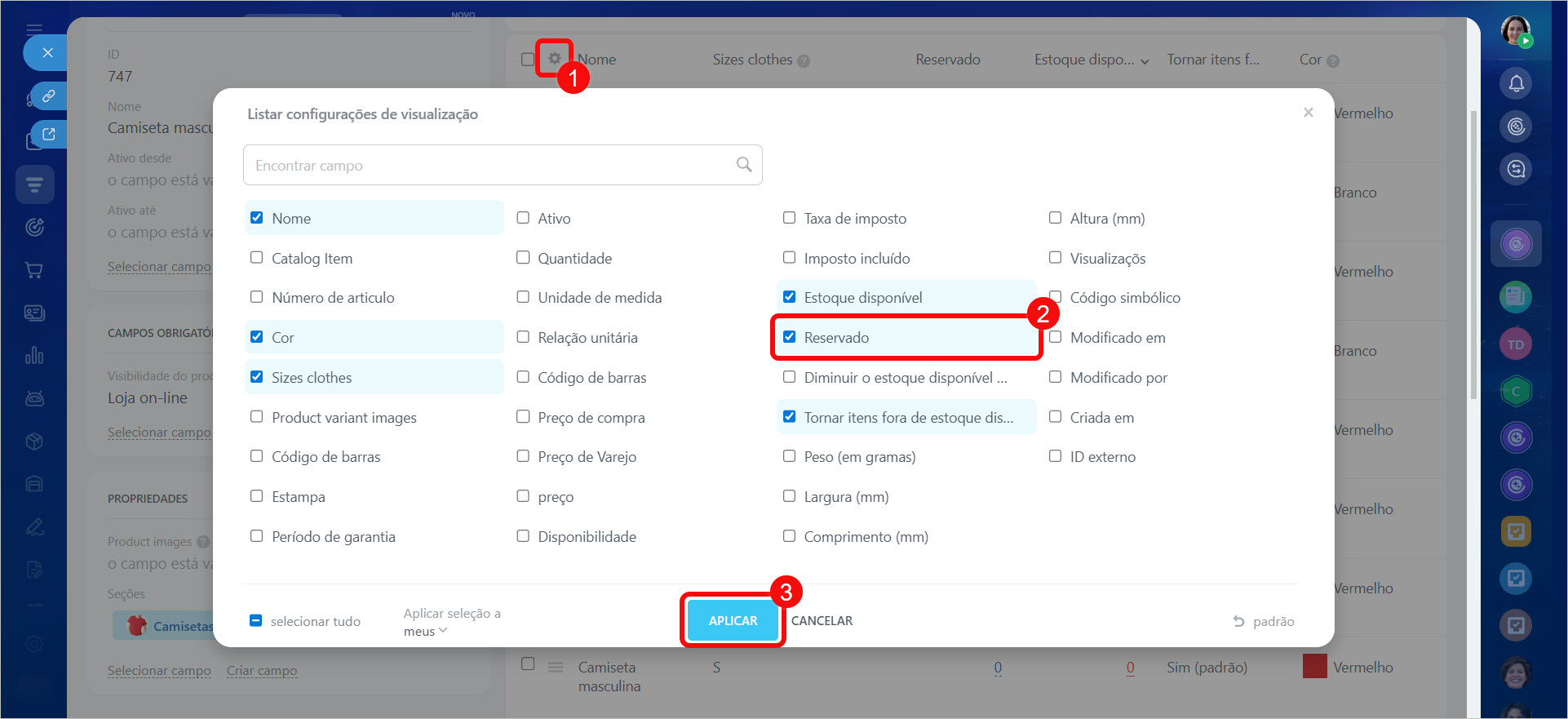This screenshot has height=719, width=1568.
Task: Click the red Vermelho color swatch
Action: pos(1314,667)
